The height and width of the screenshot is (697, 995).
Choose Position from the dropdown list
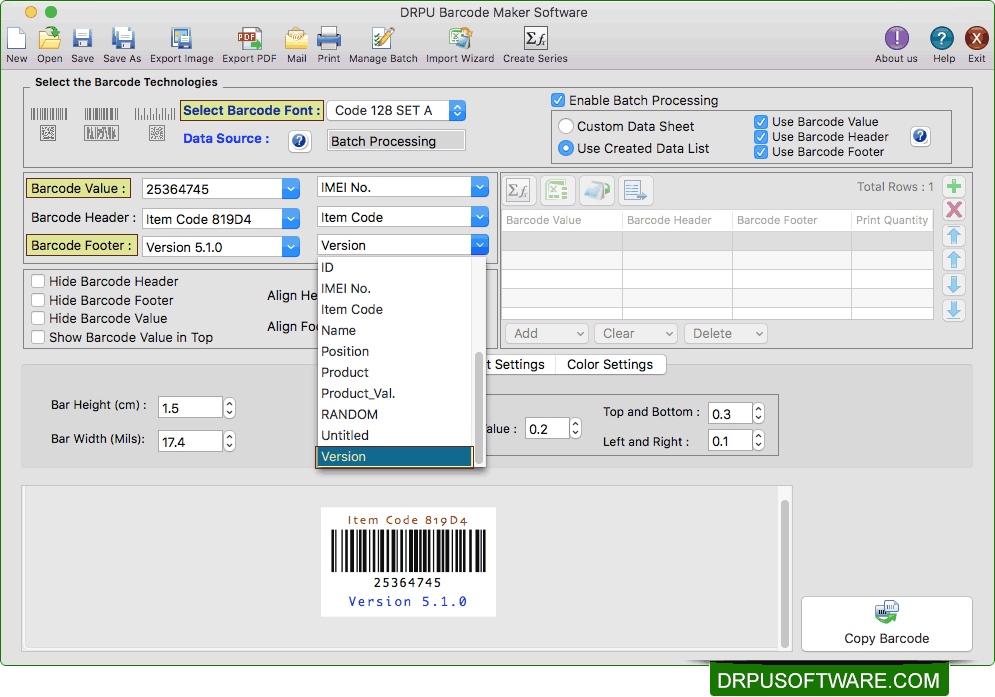click(395, 351)
